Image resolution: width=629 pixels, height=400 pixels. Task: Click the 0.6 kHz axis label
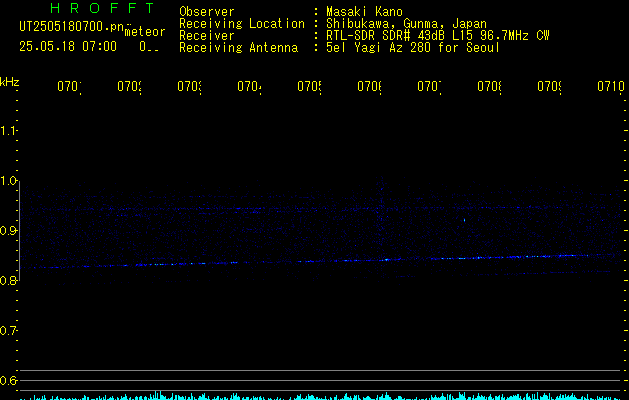pos(9,380)
